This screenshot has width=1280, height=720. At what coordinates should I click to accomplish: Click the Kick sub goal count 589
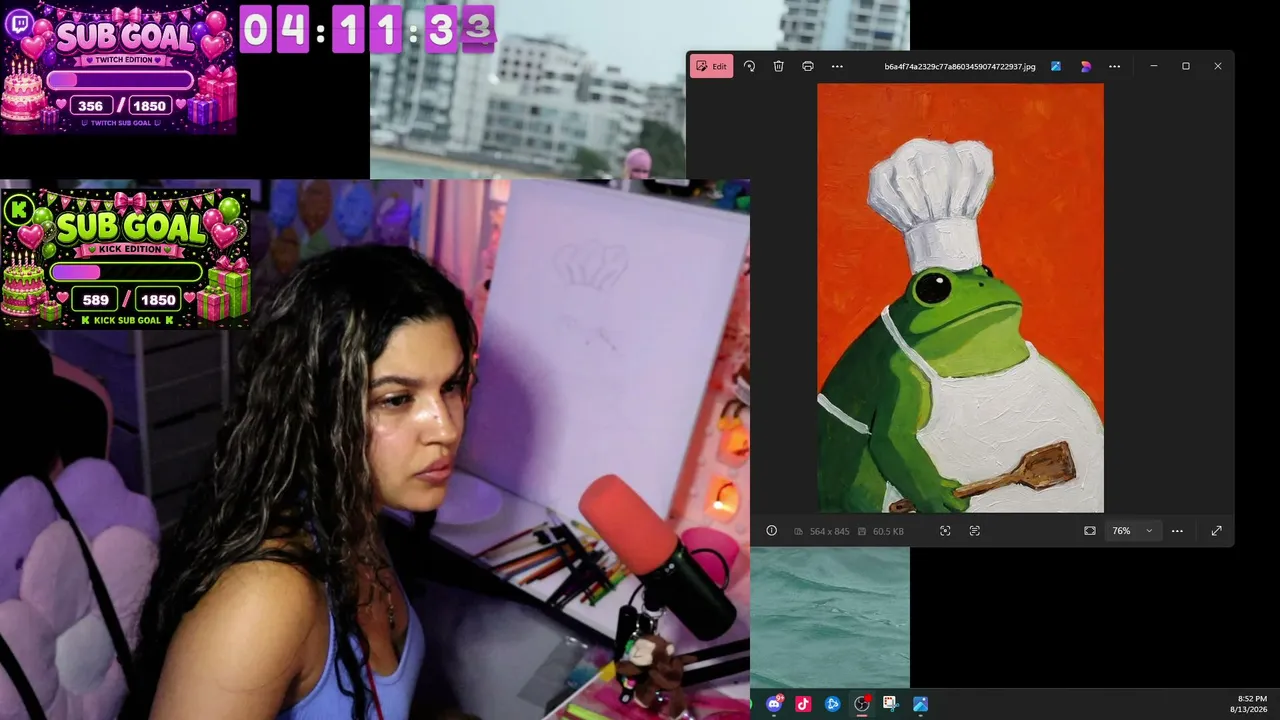[96, 299]
